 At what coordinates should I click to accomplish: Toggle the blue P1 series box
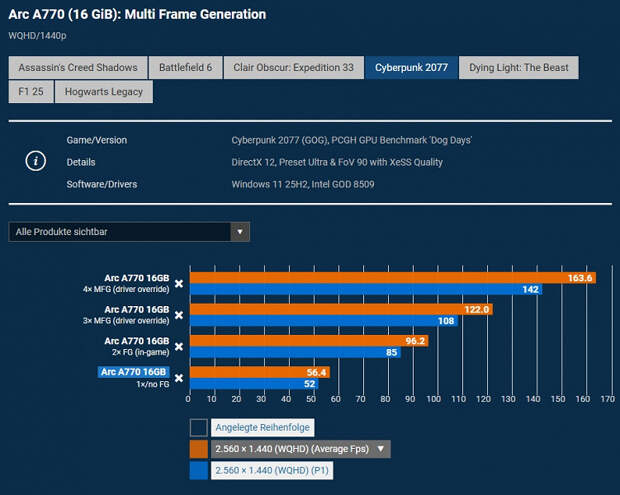198,470
